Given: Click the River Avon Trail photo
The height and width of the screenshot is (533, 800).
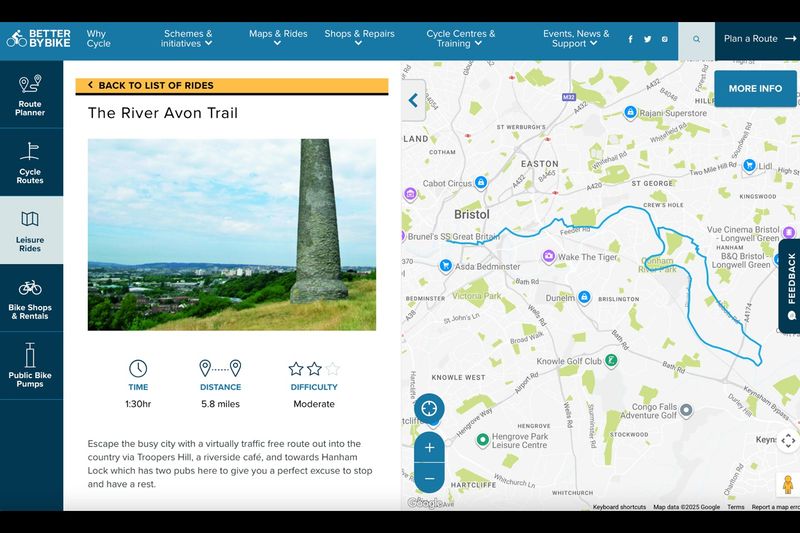Looking at the screenshot, I should (232, 234).
